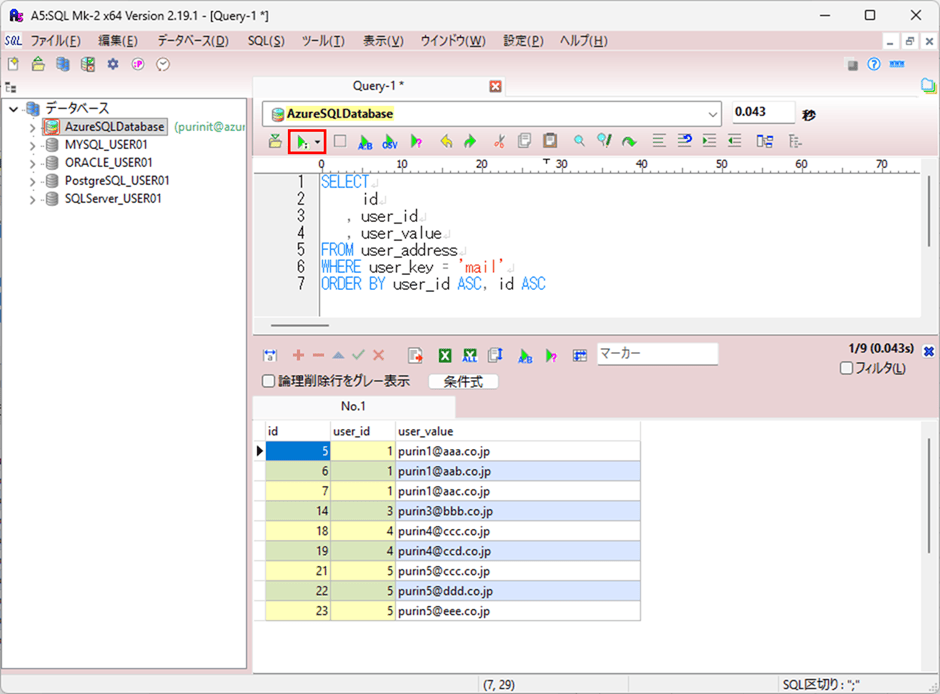
Task: Click the red plus add-row icon
Action: [298, 355]
